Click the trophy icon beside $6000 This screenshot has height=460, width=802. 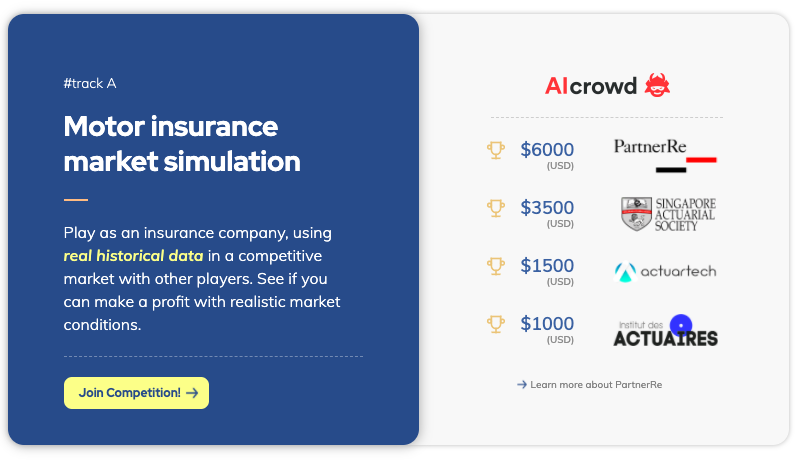coord(496,150)
